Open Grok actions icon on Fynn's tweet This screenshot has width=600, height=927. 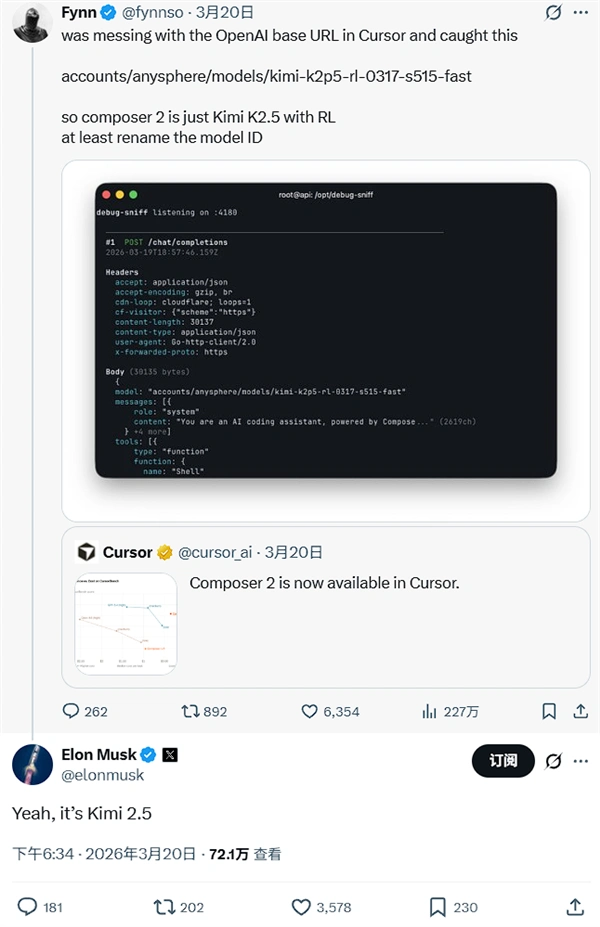click(x=553, y=12)
